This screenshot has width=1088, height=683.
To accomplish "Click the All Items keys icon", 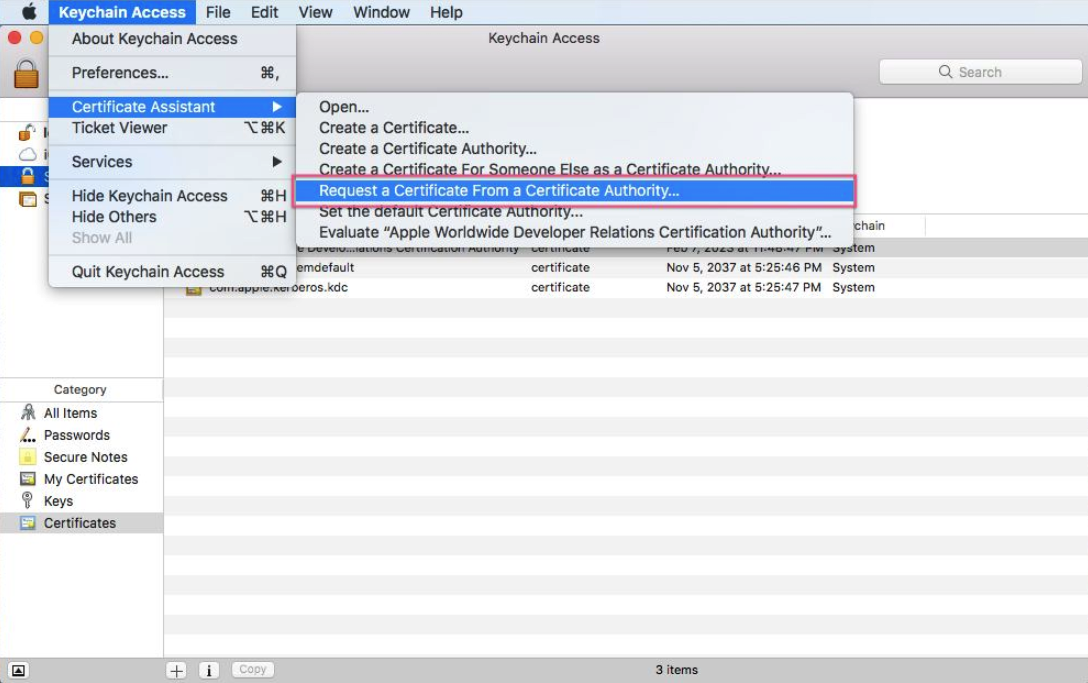I will click(x=28, y=412).
